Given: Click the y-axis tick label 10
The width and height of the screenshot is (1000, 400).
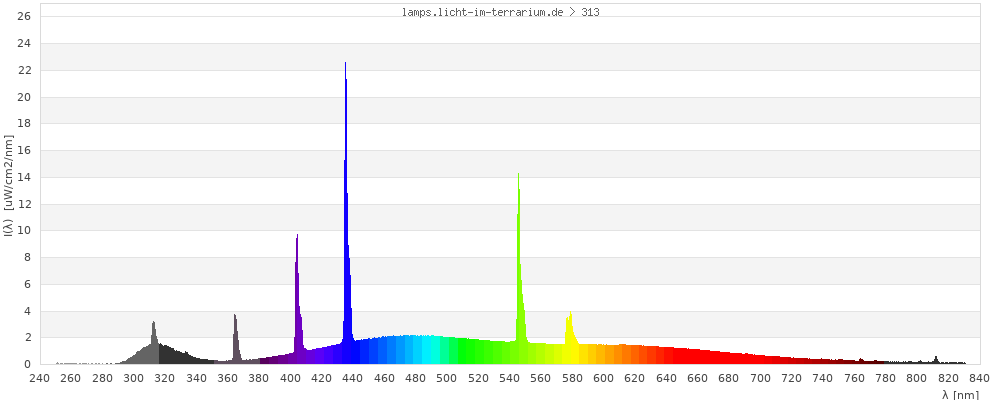Looking at the screenshot, I should click(x=25, y=231).
